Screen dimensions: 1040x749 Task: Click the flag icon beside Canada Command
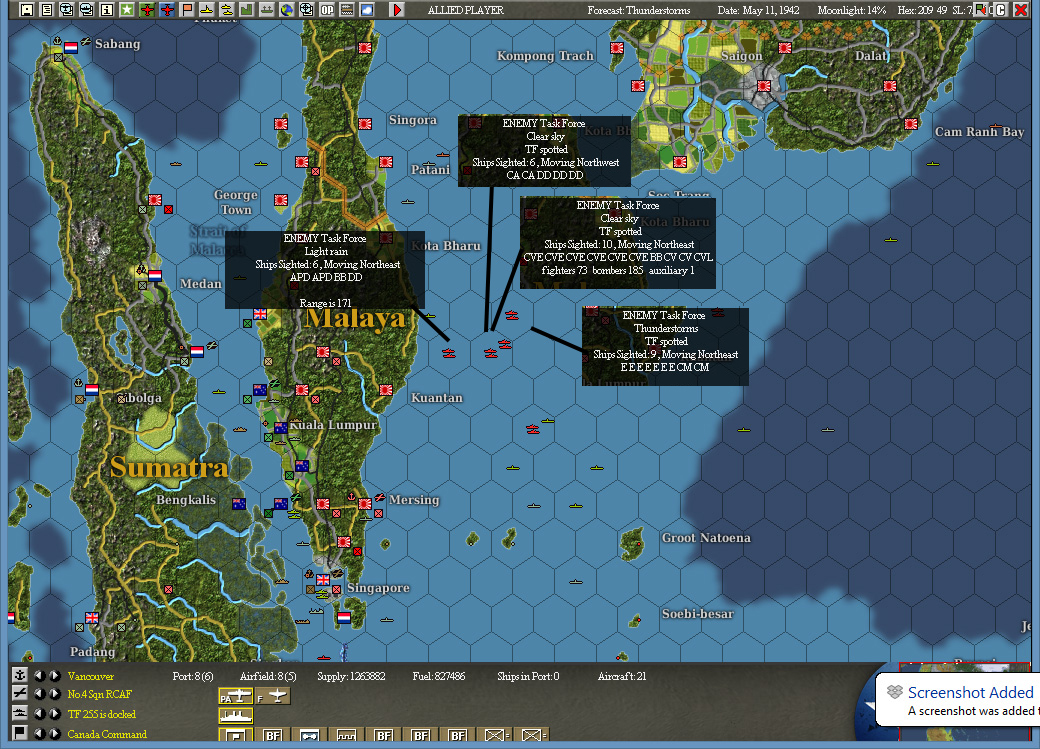point(19,732)
